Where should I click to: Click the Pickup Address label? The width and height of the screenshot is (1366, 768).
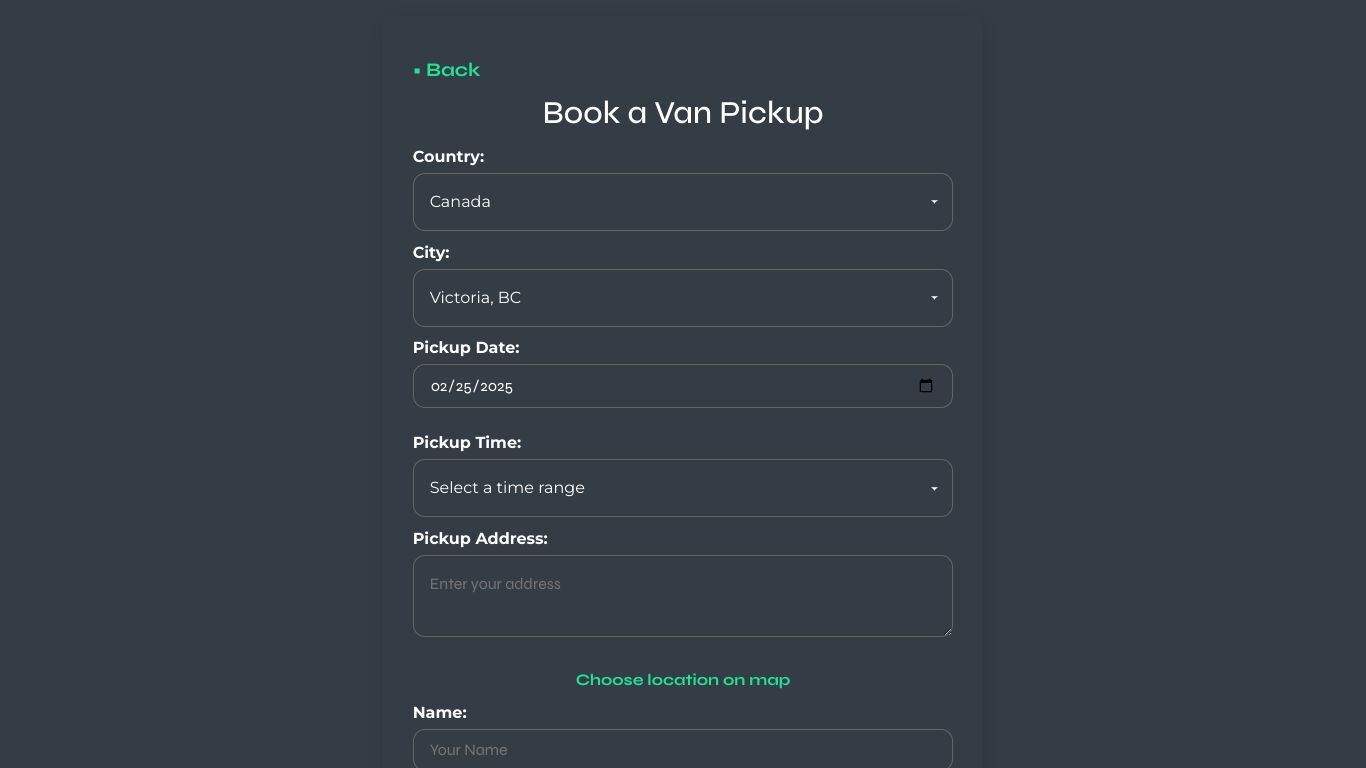click(x=480, y=539)
